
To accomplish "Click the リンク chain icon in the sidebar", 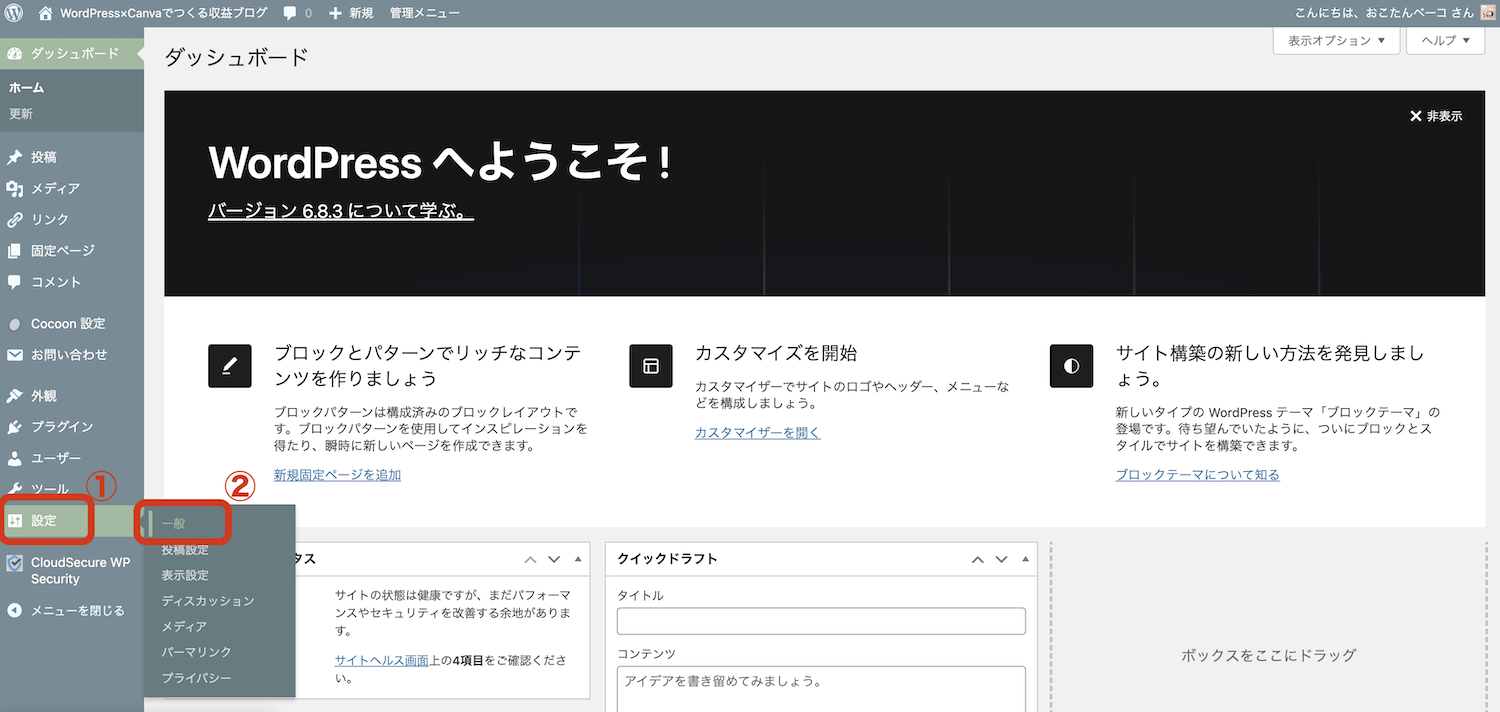I will 16,219.
